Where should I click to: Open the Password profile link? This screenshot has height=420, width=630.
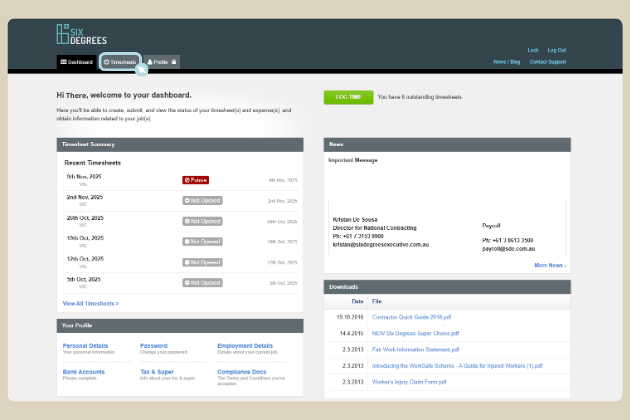click(x=153, y=346)
